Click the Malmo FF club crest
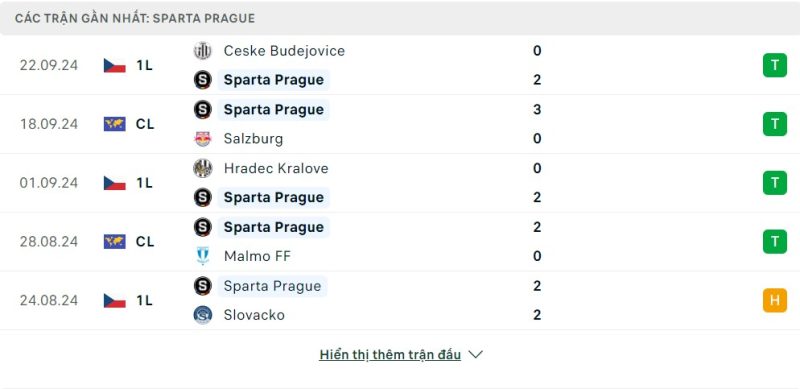The height and width of the screenshot is (389, 800). coord(203,256)
